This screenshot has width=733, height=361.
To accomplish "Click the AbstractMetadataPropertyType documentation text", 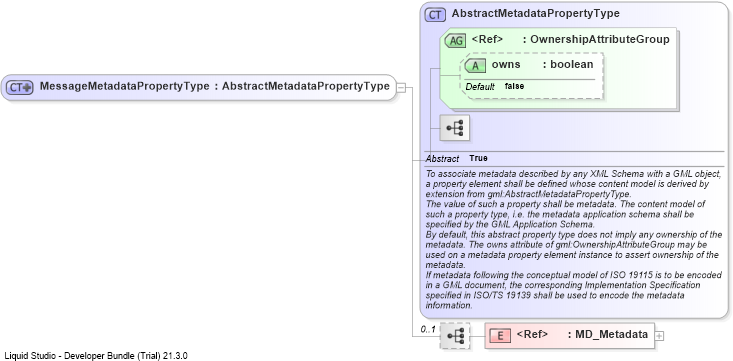I will tap(574, 239).
